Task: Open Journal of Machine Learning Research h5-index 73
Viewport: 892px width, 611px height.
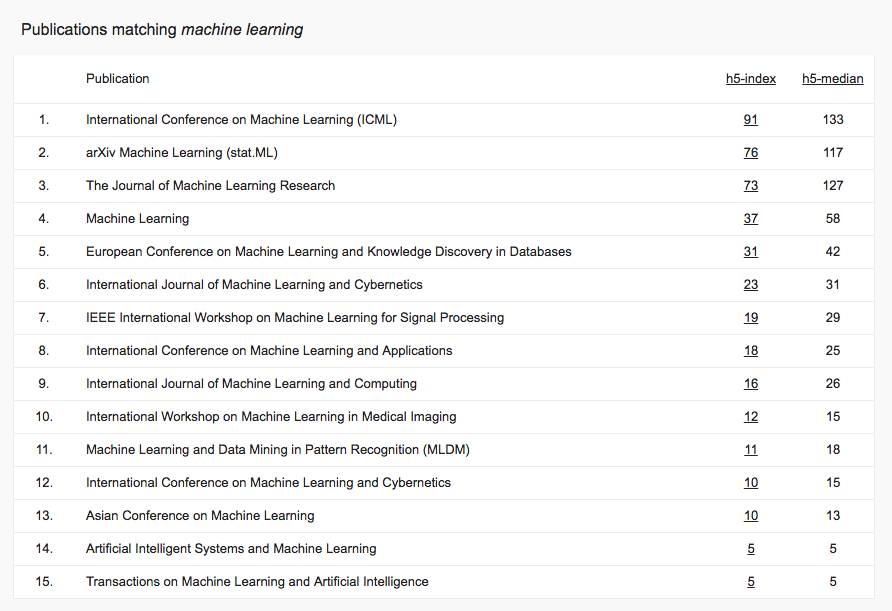Action: click(x=750, y=186)
